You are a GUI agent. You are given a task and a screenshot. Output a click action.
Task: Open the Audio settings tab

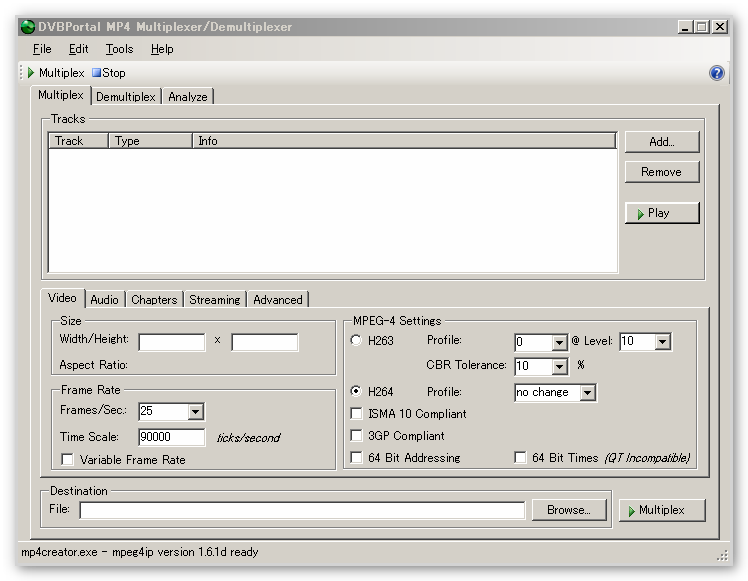[x=104, y=300]
